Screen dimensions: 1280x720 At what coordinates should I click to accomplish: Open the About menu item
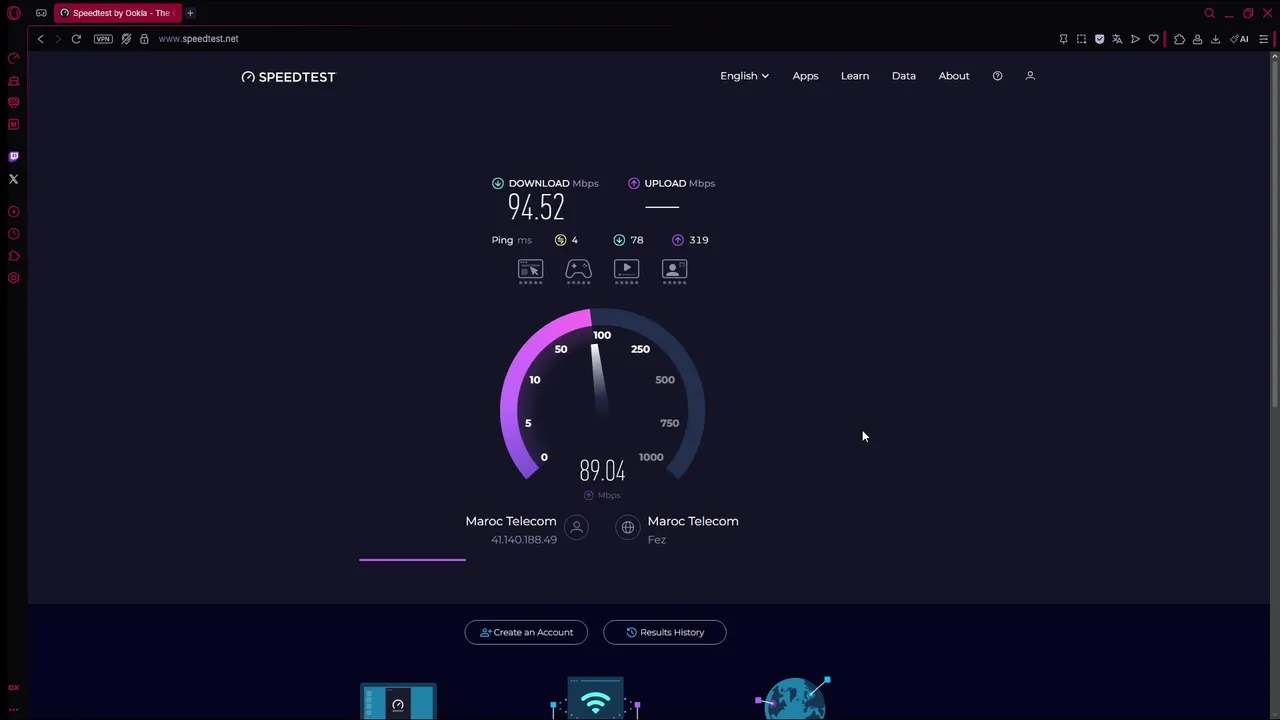point(954,76)
